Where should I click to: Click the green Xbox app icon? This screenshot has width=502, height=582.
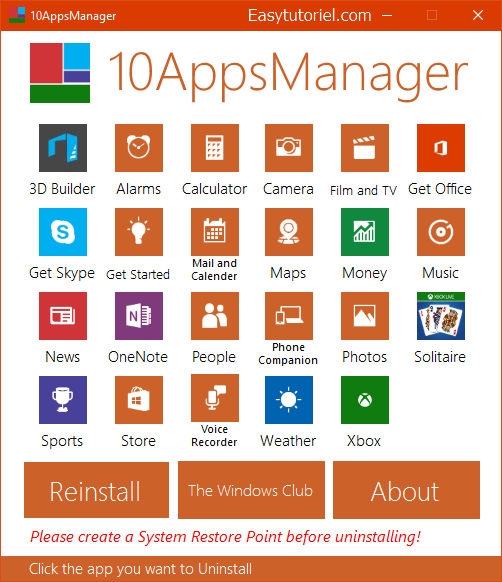[365, 400]
